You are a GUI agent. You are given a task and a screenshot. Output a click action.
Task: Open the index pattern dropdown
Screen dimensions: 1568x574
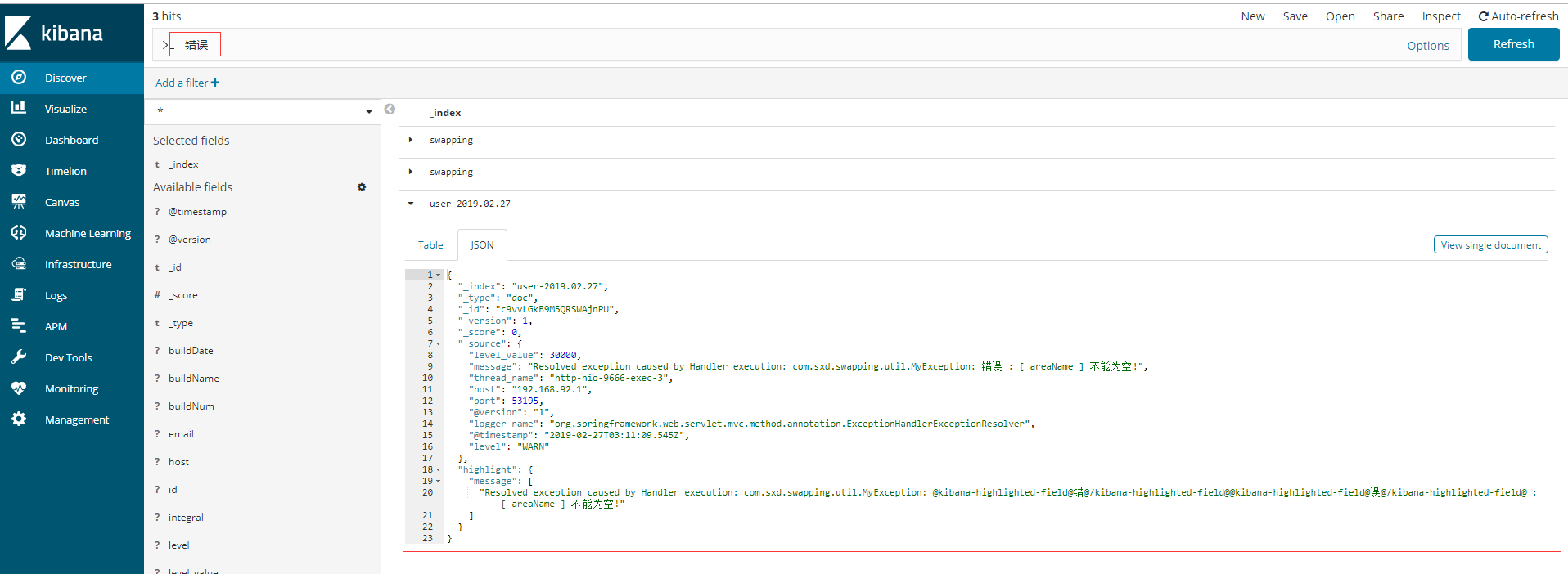pos(263,111)
